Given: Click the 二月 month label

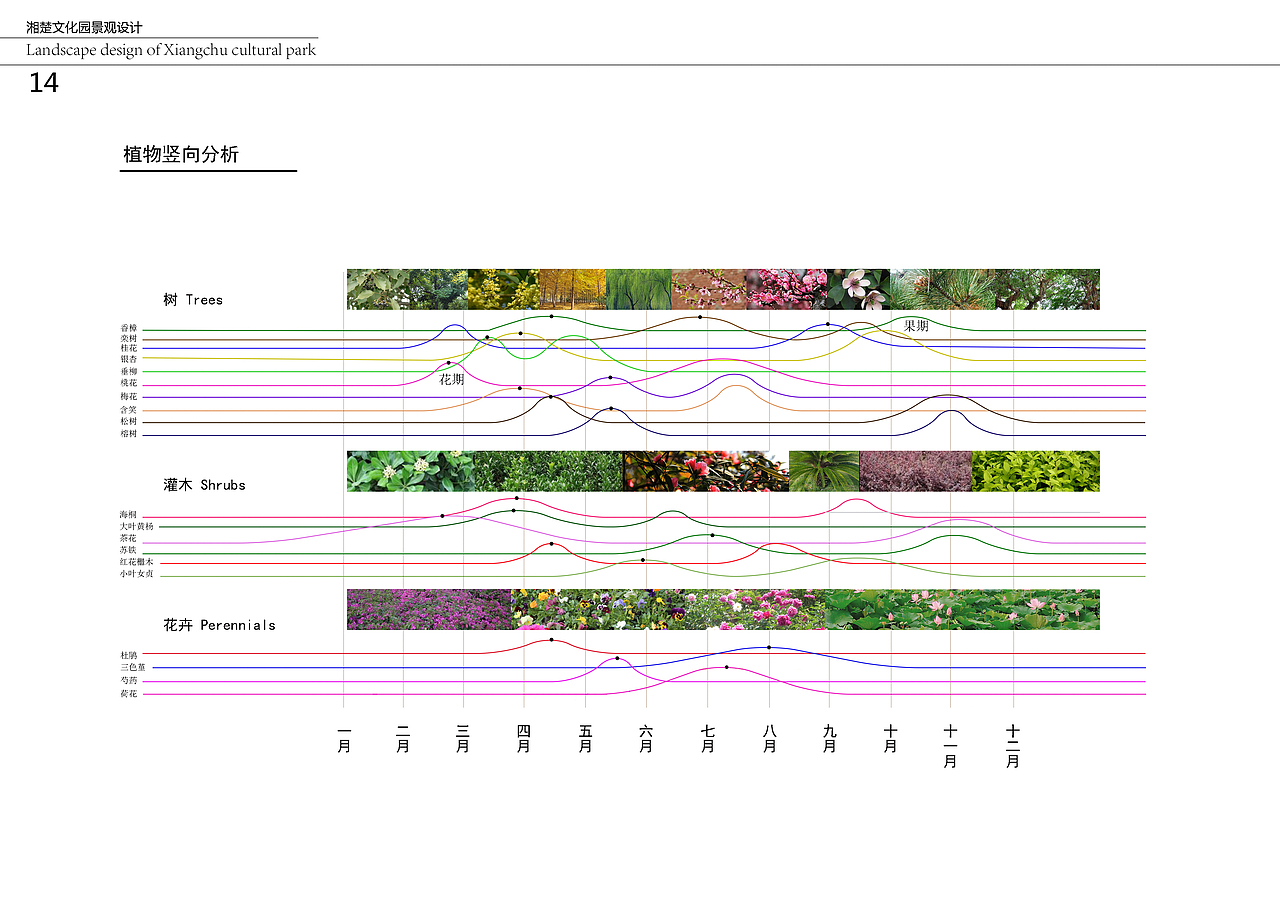Looking at the screenshot, I should pos(403,739).
